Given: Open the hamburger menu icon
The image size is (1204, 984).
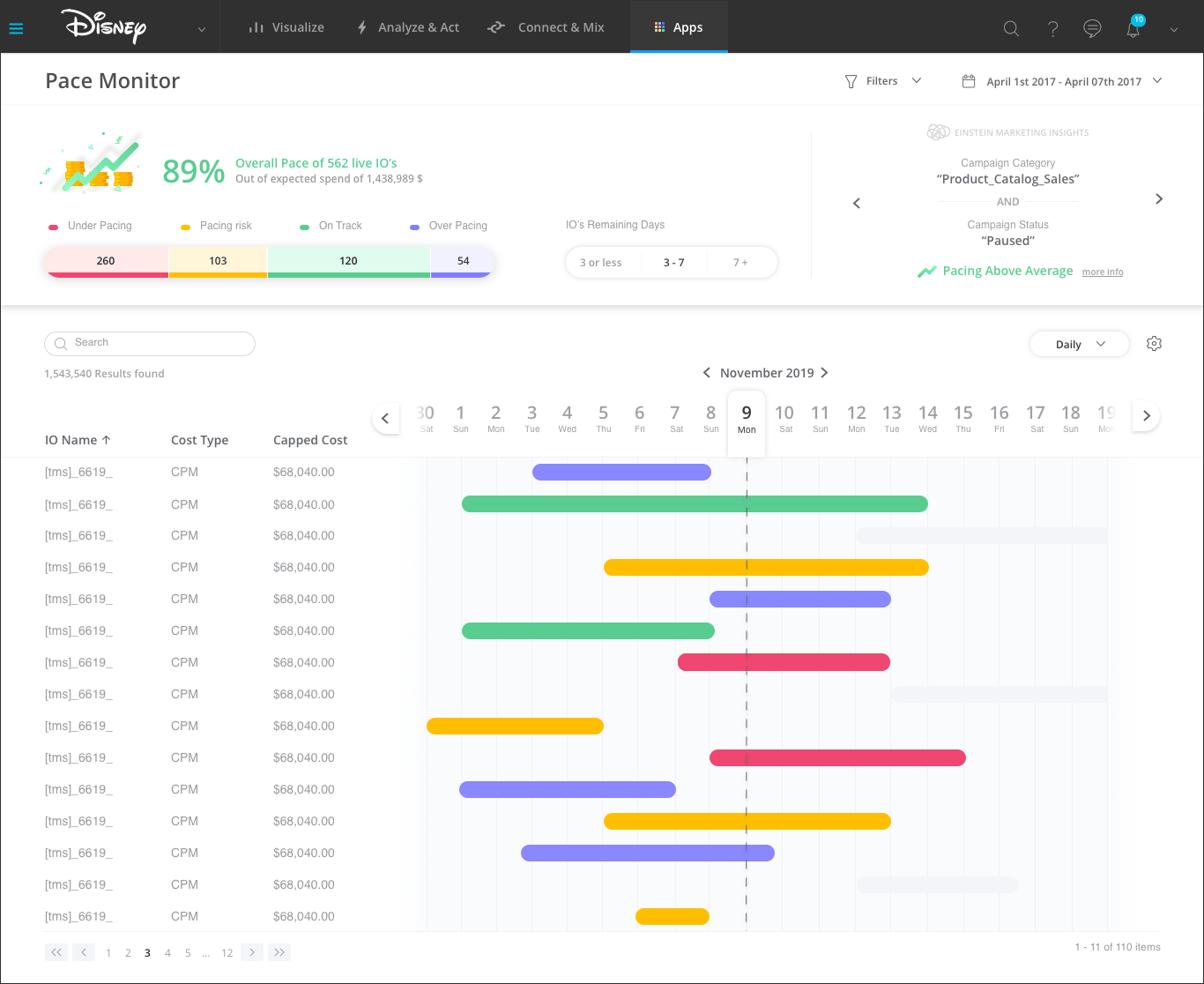Looking at the screenshot, I should click(x=16, y=28).
